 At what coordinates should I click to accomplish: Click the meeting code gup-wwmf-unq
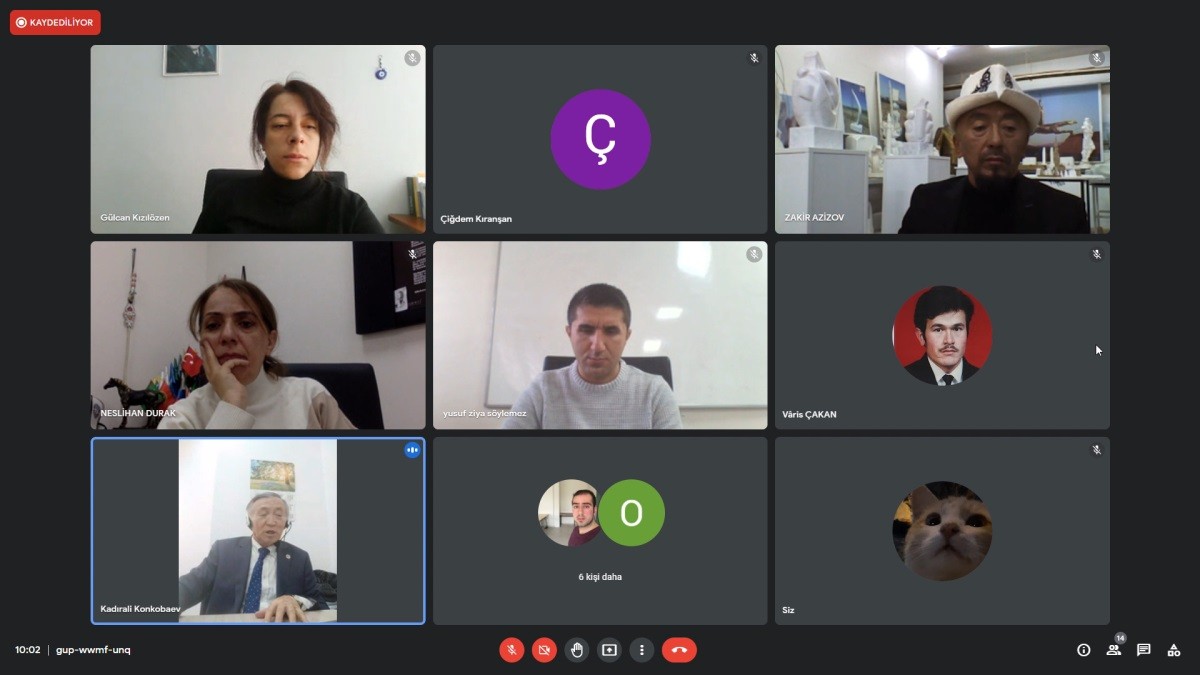coord(93,650)
